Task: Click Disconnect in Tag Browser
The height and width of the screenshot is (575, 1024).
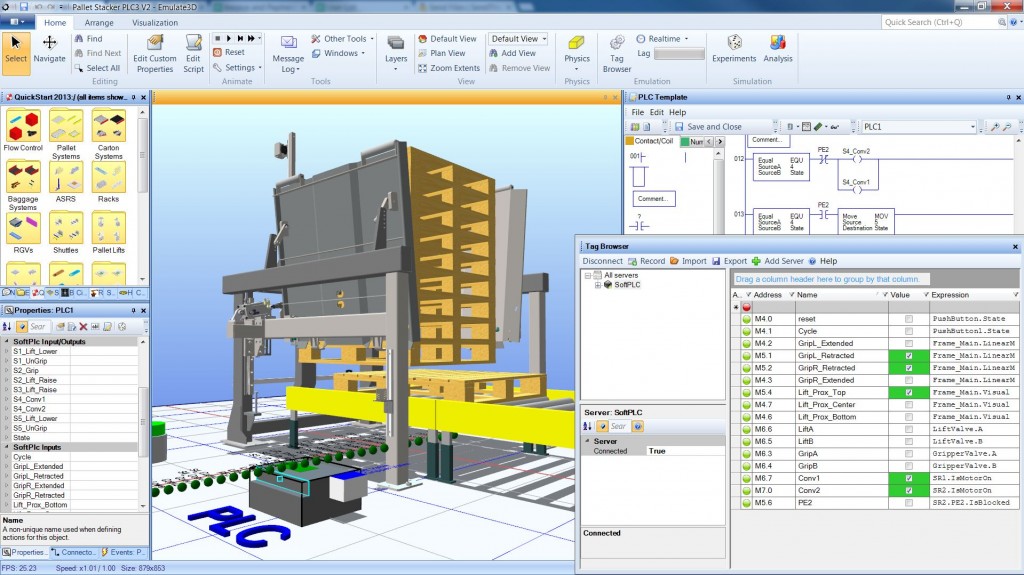Action: [x=602, y=261]
